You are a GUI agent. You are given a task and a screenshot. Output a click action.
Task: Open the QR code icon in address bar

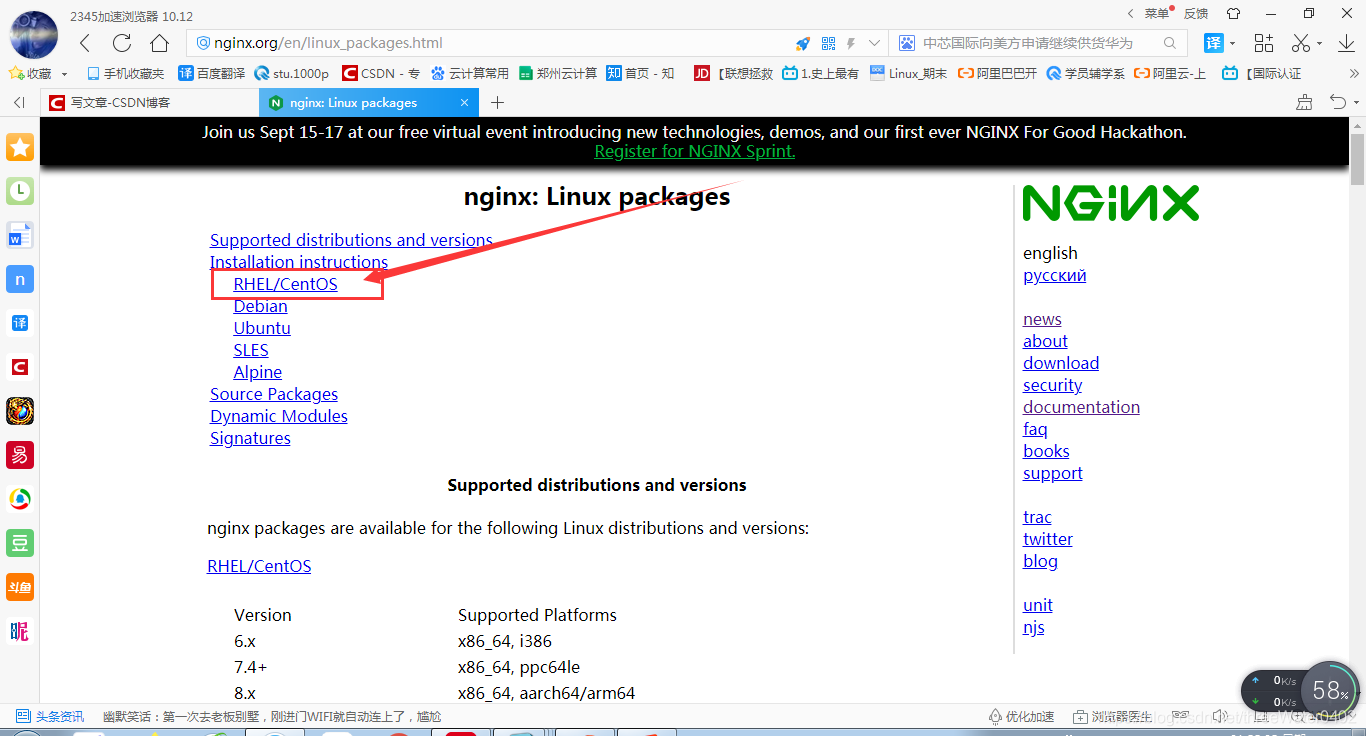(x=828, y=43)
